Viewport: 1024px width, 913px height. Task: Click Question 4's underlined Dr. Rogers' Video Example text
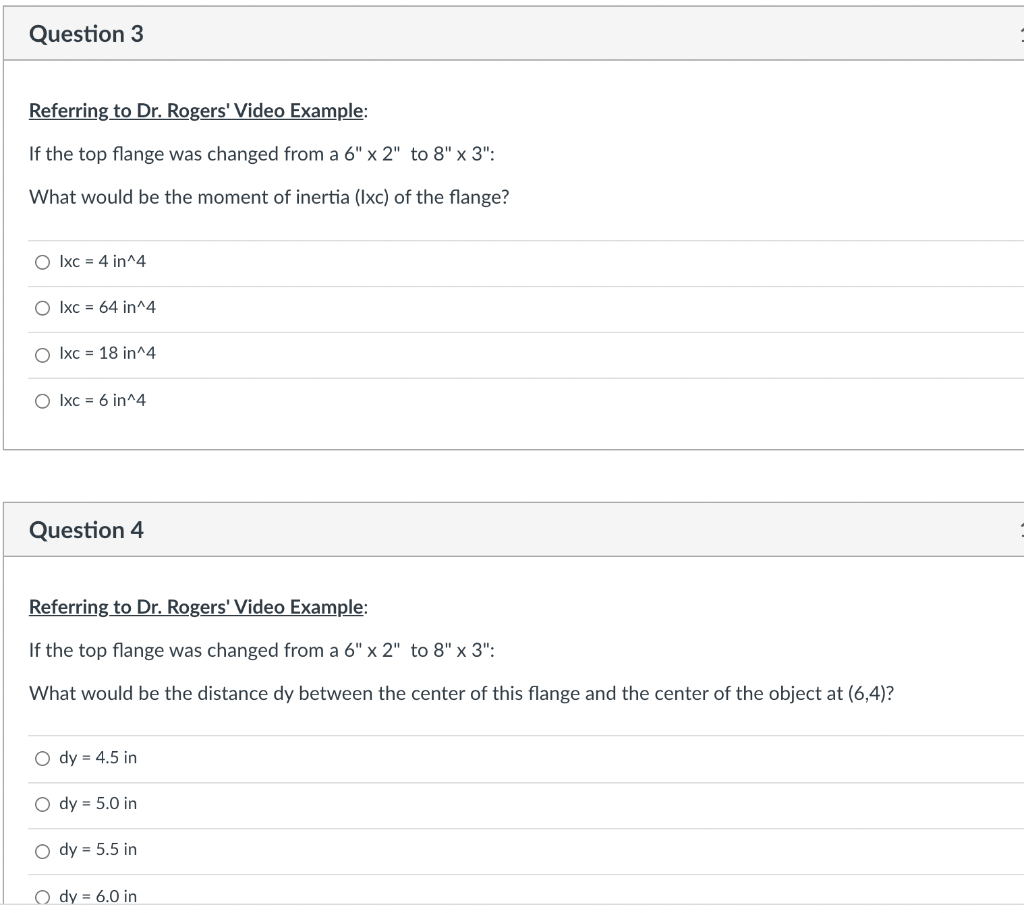[x=198, y=607]
